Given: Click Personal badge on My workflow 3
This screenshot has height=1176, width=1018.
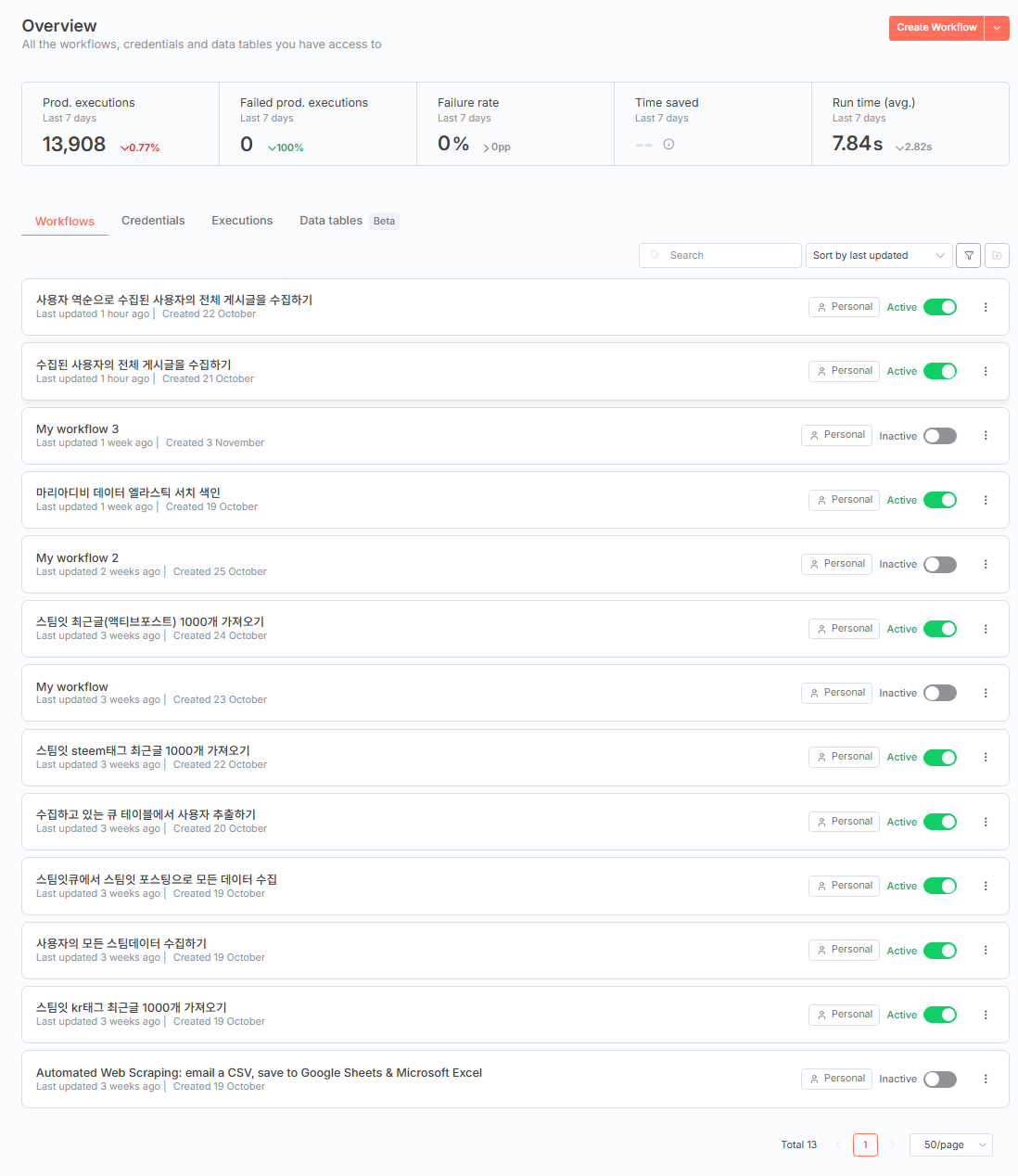Looking at the screenshot, I should point(836,435).
